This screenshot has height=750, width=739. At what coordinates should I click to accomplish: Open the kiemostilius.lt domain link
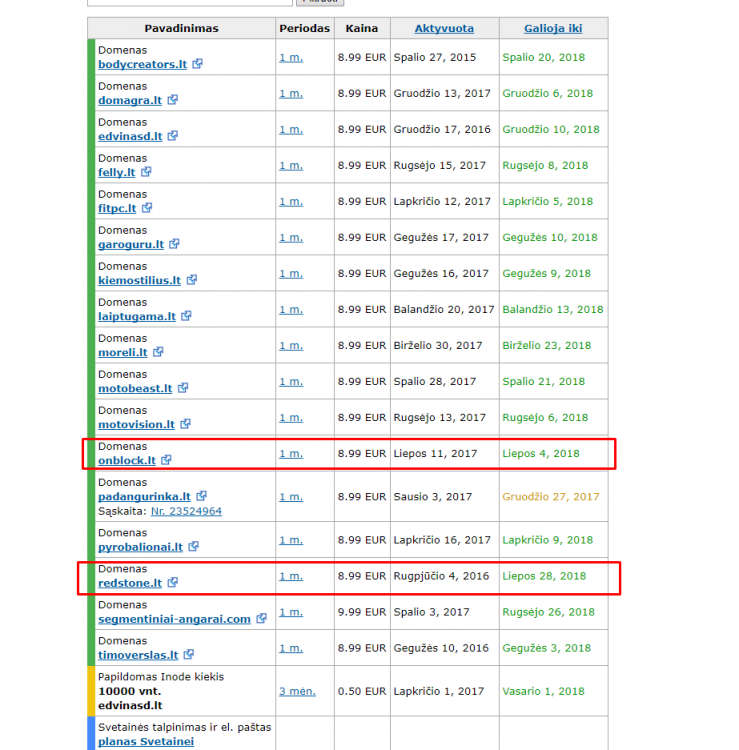[x=140, y=280]
